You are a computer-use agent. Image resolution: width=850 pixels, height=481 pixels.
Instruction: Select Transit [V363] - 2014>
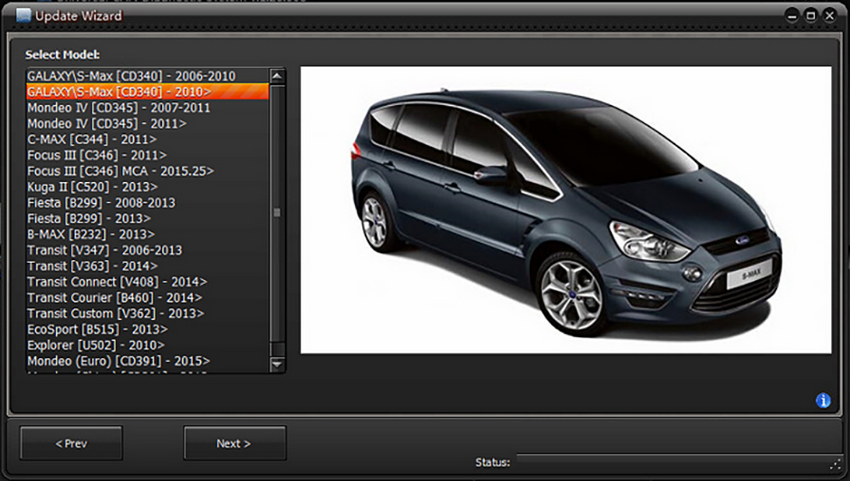[147, 266]
